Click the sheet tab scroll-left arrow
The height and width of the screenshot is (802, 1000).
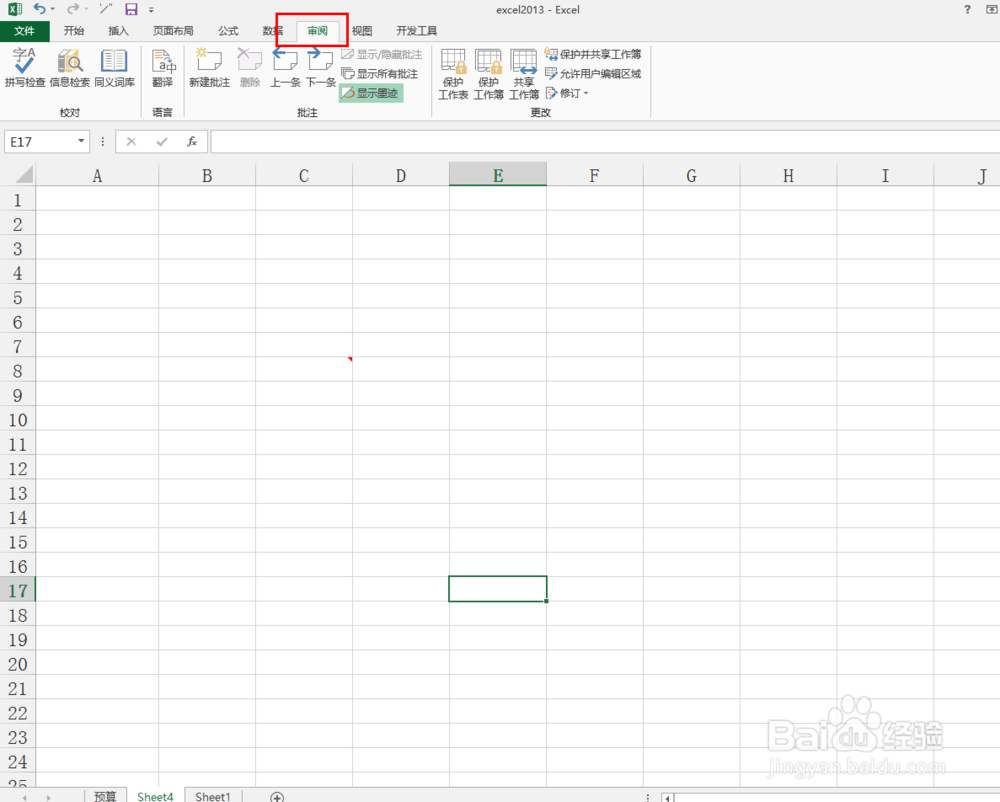click(x=25, y=798)
